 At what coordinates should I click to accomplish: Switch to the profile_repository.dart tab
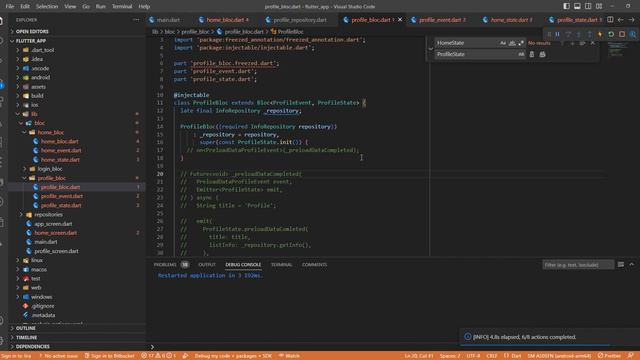(x=300, y=20)
